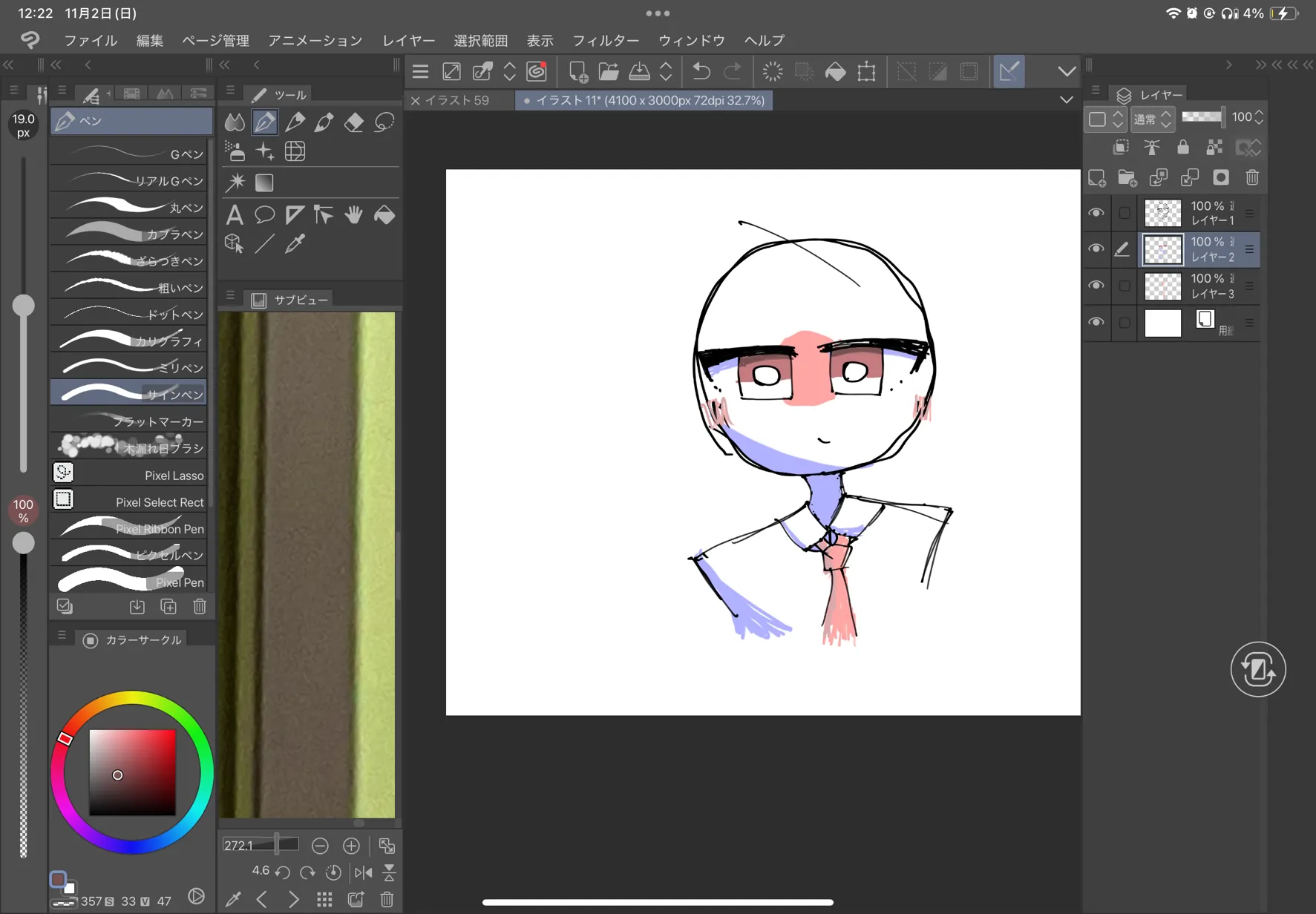Delete sub tool with trash icon
This screenshot has height=914, width=1316.
[x=200, y=607]
